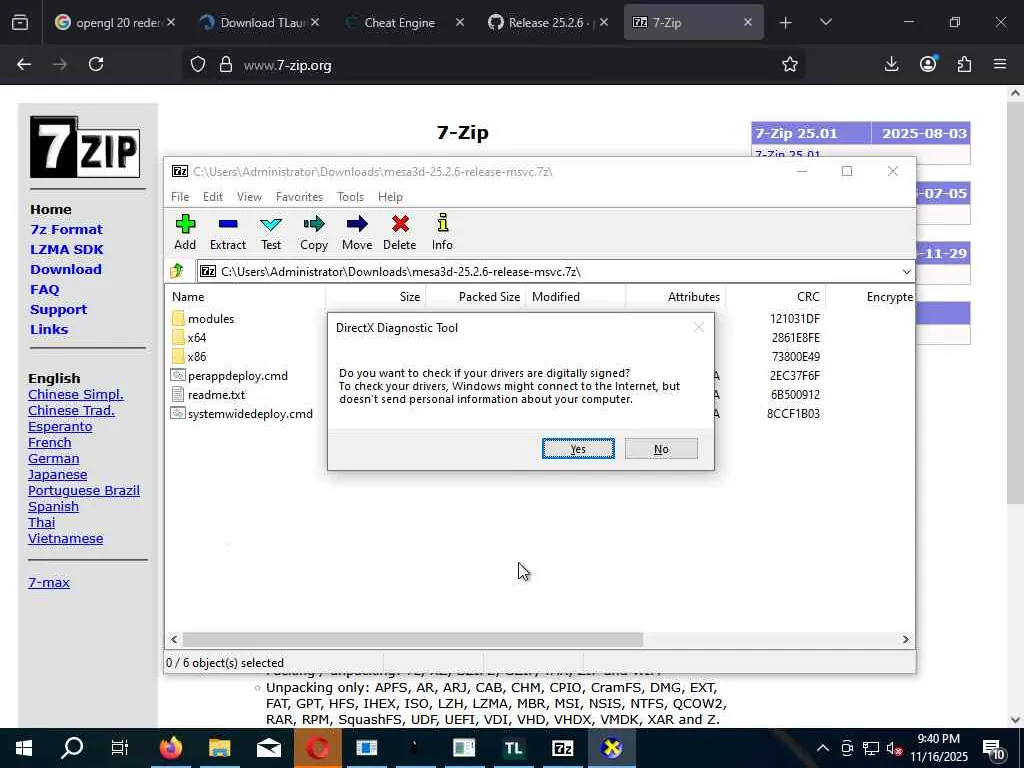
Task: Click TL launcher taskbar icon
Action: (513, 748)
